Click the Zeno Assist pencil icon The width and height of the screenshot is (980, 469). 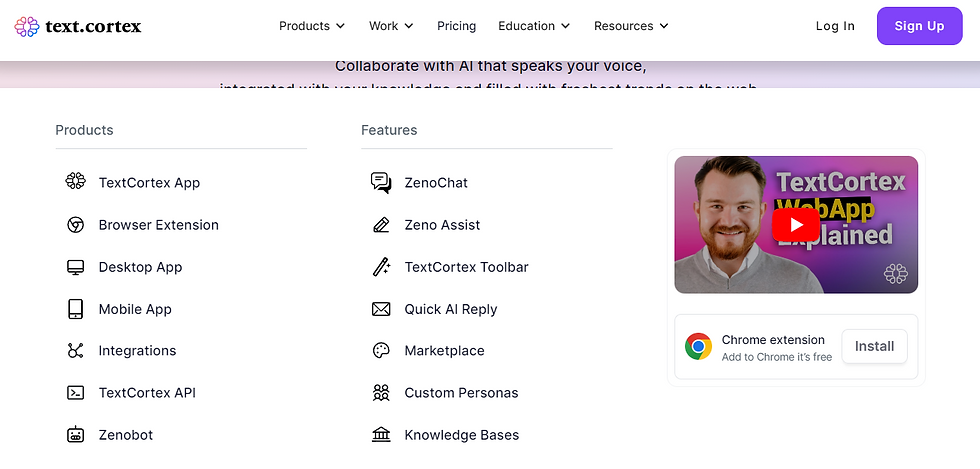point(381,225)
